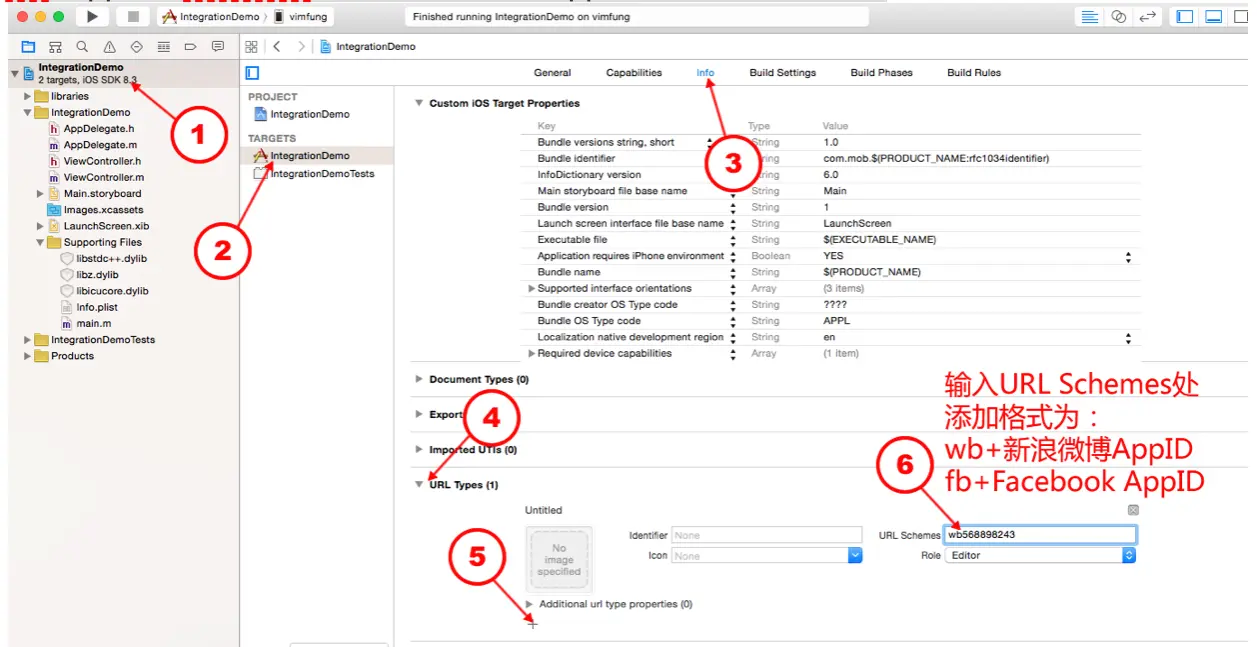
Task: Click the No image specified well
Action: pyautogui.click(x=559, y=560)
